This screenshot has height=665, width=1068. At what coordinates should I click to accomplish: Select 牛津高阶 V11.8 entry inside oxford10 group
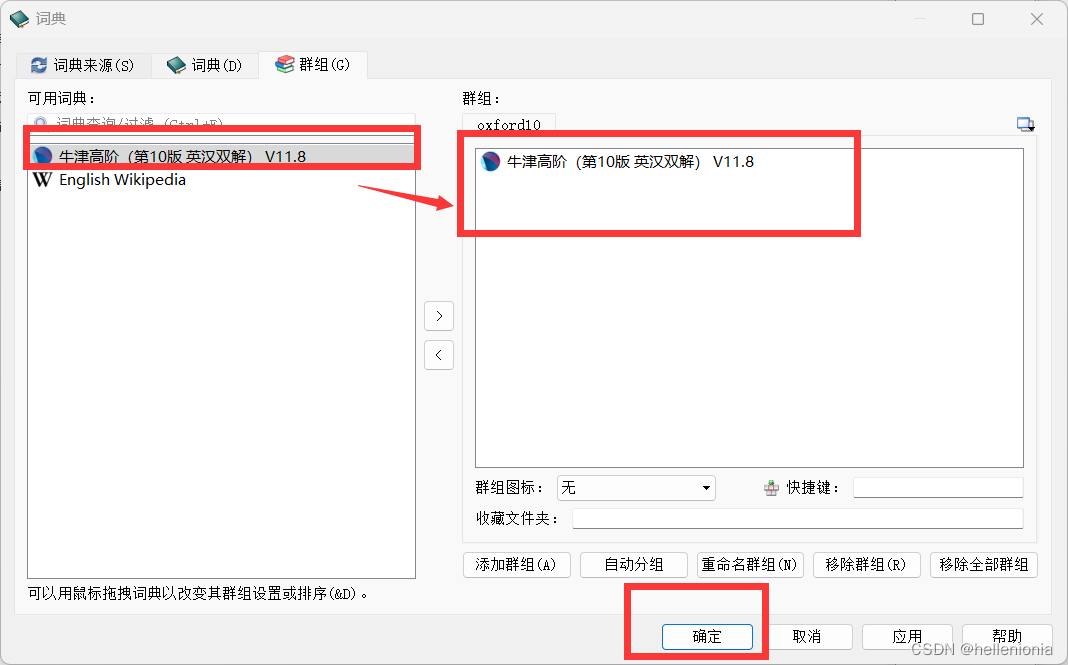[749, 161]
